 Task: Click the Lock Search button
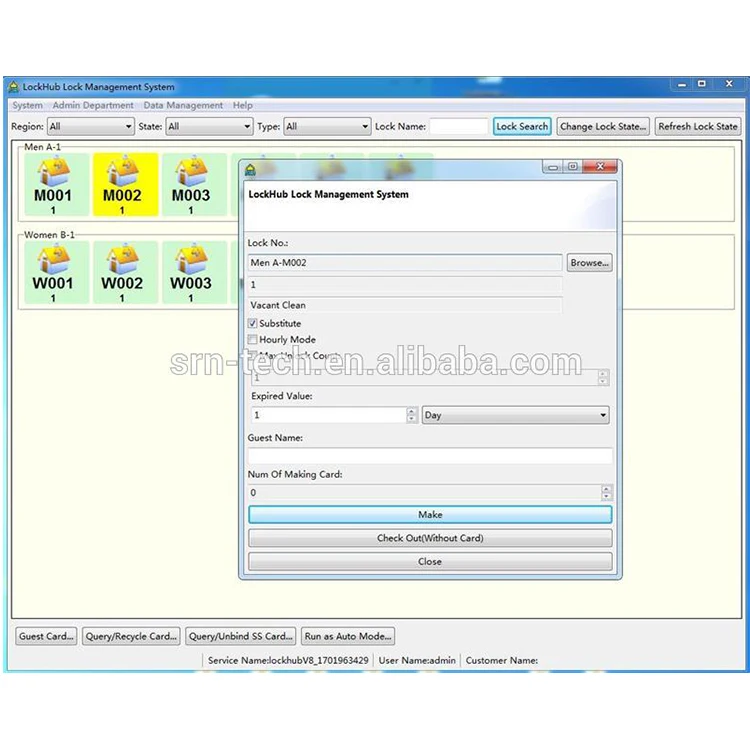(x=522, y=127)
